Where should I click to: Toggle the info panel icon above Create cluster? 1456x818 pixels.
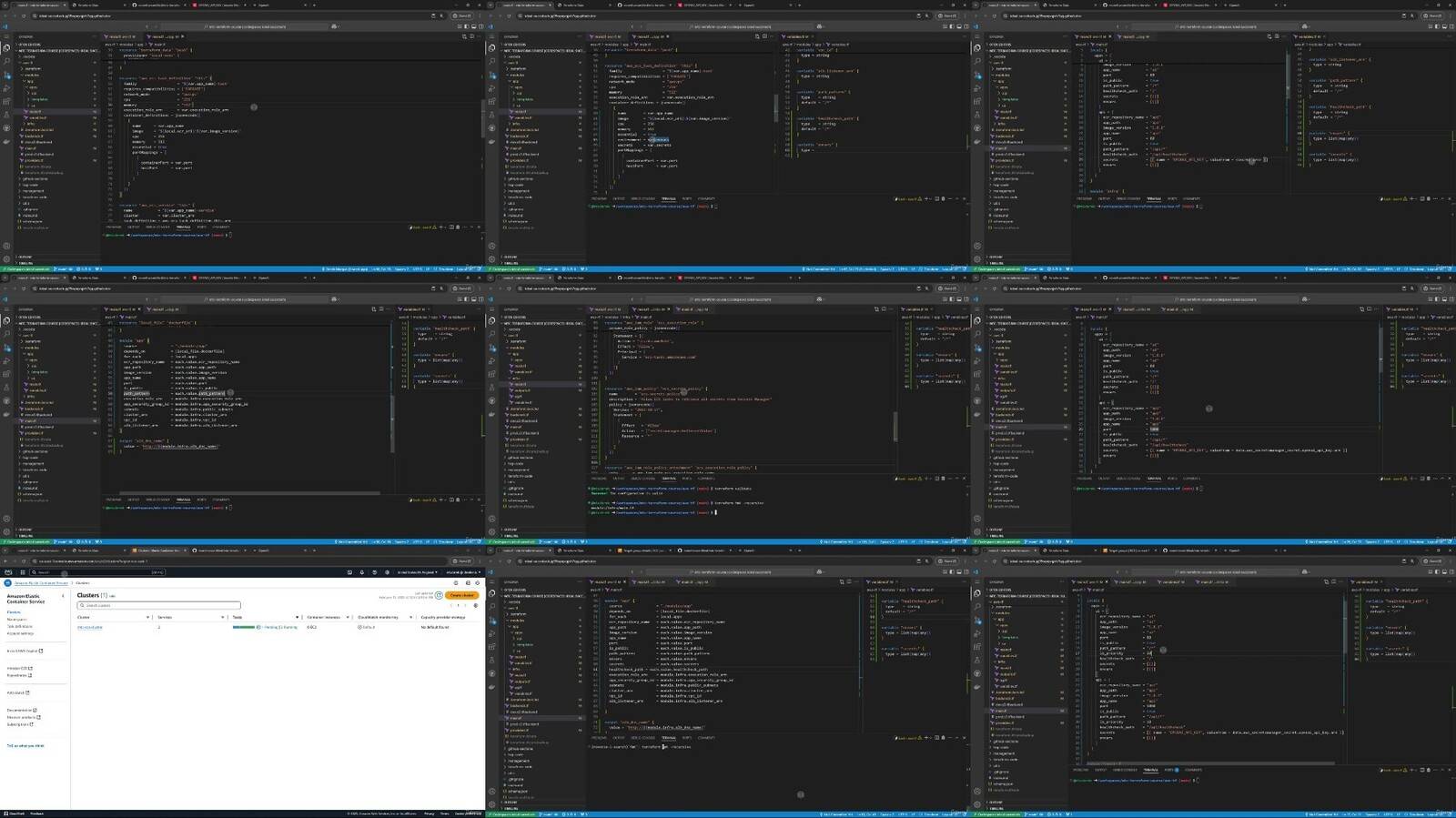[468, 582]
